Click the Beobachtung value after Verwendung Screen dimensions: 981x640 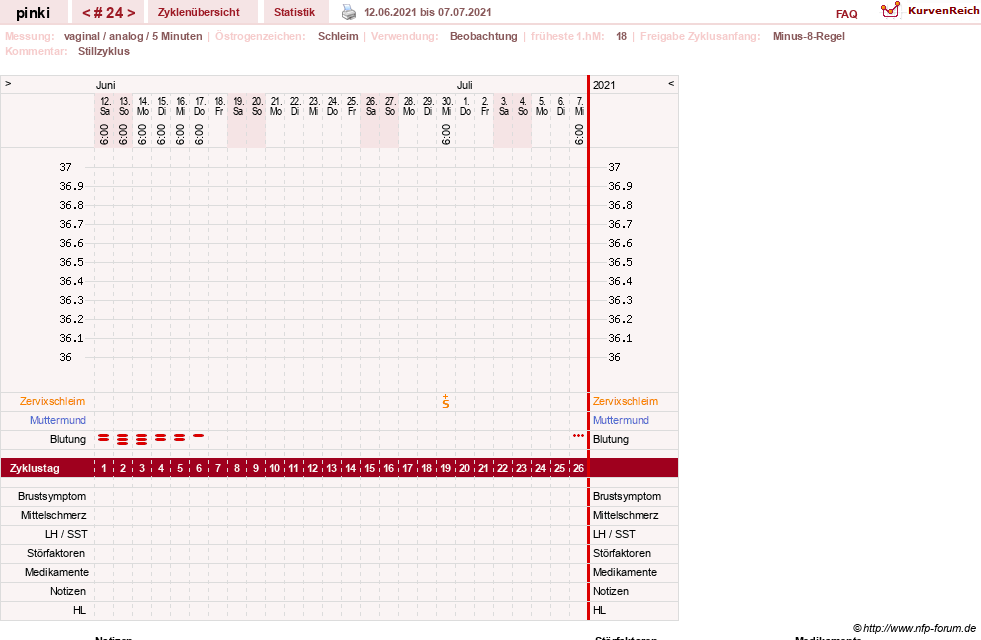tap(484, 36)
